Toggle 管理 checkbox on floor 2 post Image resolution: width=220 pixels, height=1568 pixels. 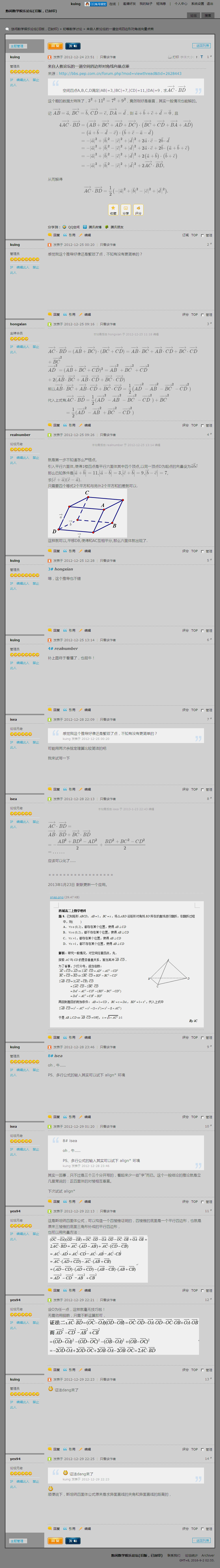(x=202, y=315)
